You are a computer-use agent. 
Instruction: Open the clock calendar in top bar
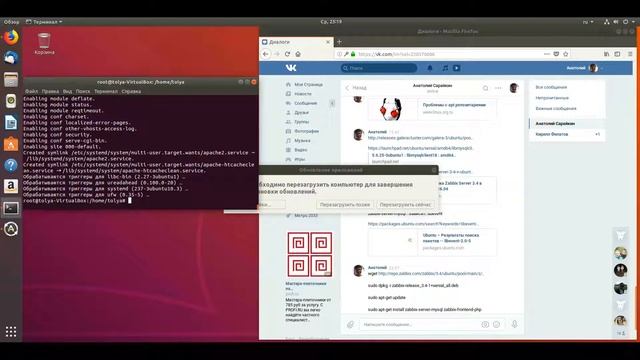[331, 22]
